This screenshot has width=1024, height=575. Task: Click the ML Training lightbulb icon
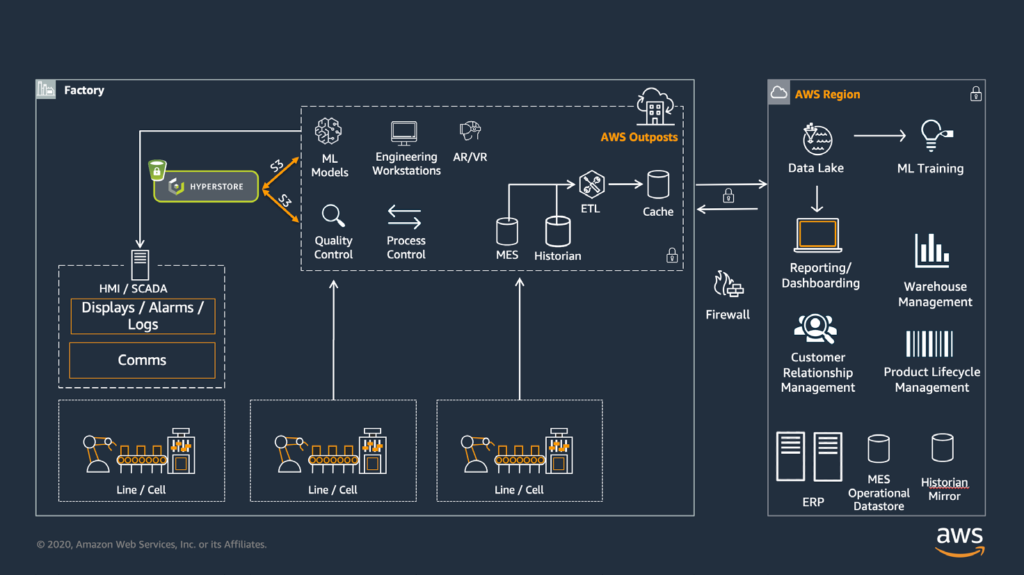point(936,136)
